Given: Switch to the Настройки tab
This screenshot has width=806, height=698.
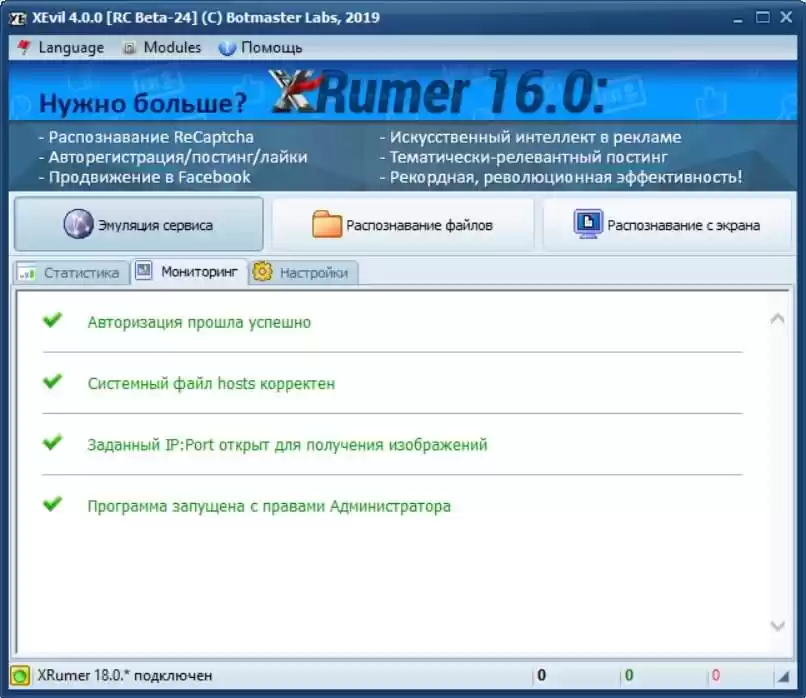Looking at the screenshot, I should 303,272.
